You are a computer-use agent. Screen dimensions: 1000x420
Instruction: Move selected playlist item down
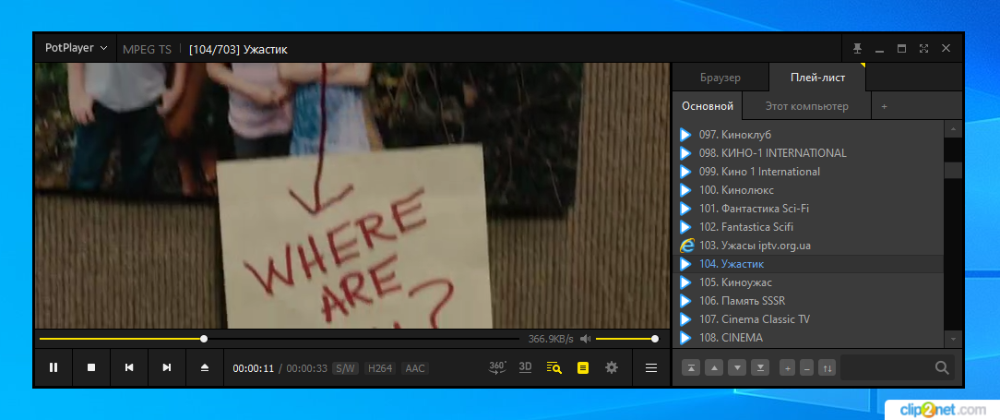point(737,368)
